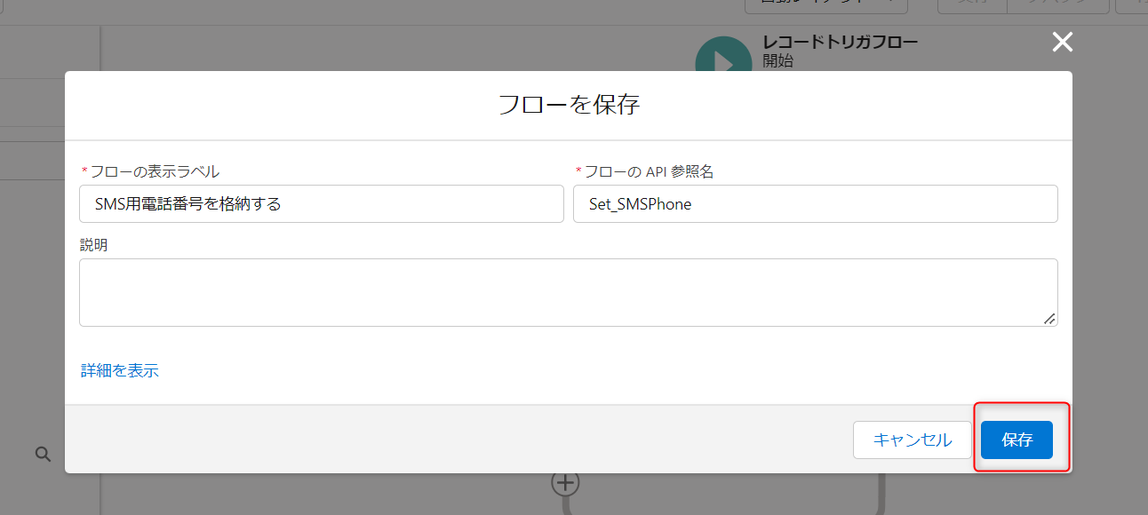
Task: Click the plus add-element icon on canvas
Action: click(565, 482)
